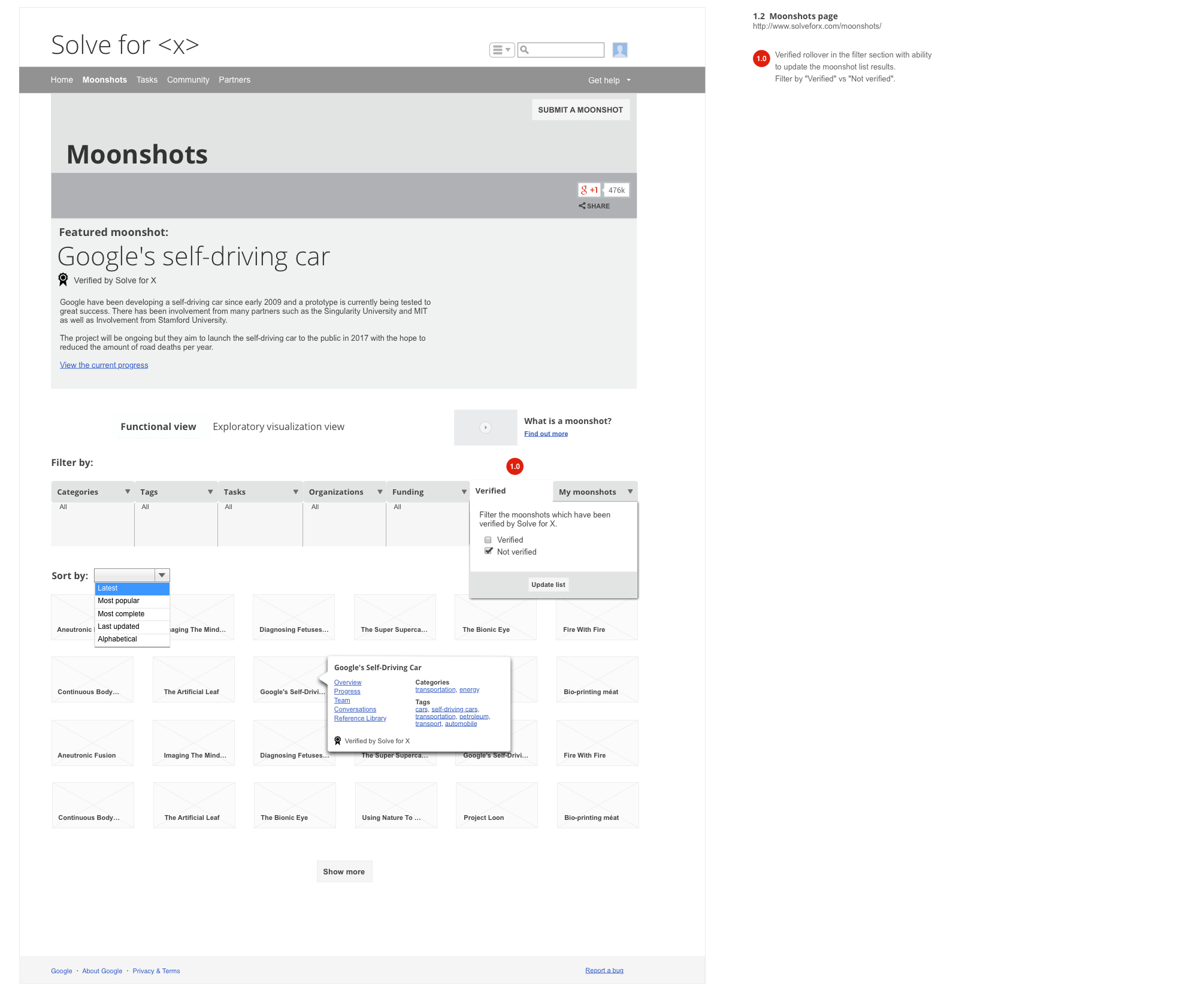Screen dimensions: 1204x990
Task: Play the What is a moonshot video
Action: tap(485, 428)
